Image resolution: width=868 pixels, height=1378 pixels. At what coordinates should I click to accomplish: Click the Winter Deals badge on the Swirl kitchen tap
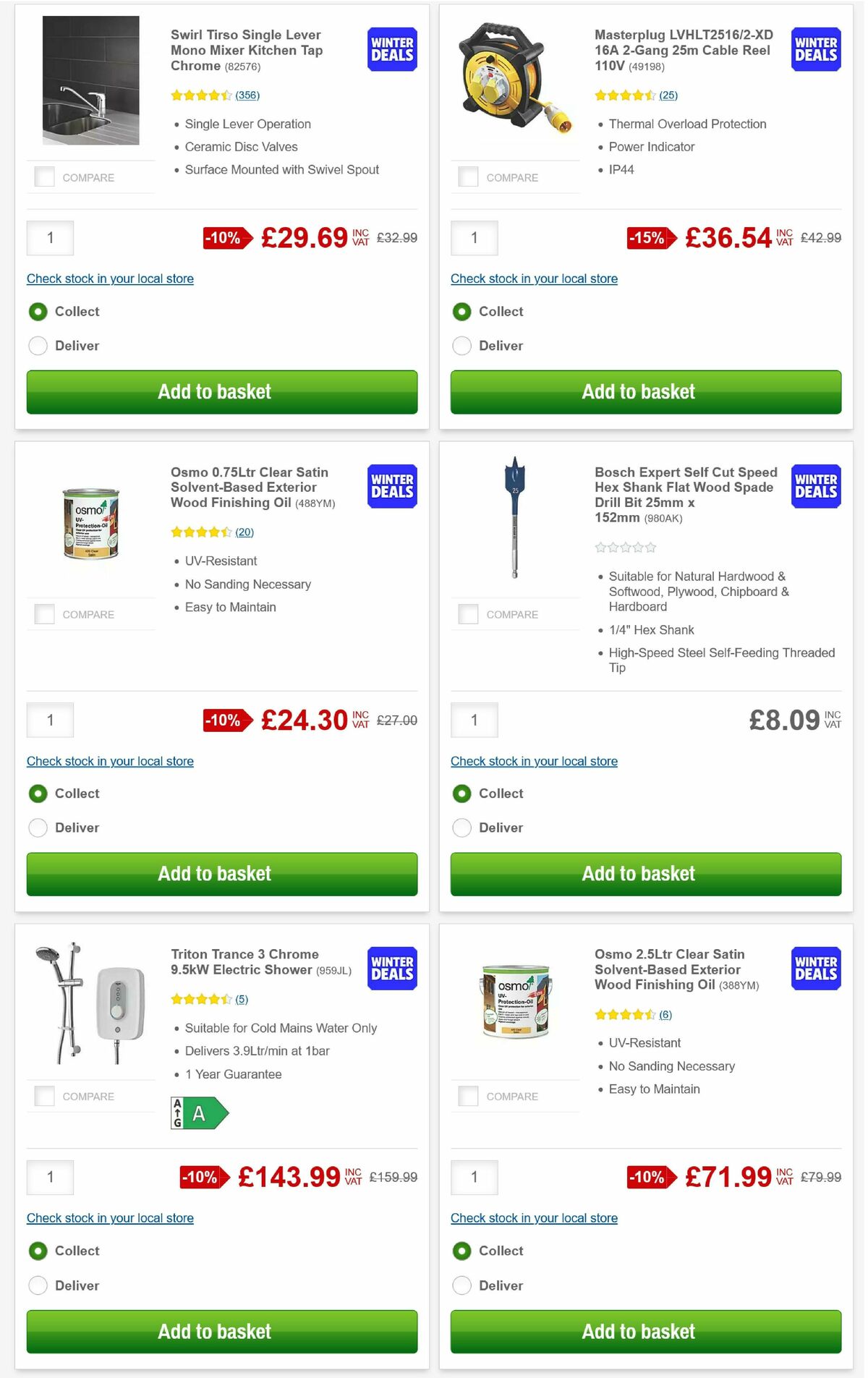coord(391,49)
